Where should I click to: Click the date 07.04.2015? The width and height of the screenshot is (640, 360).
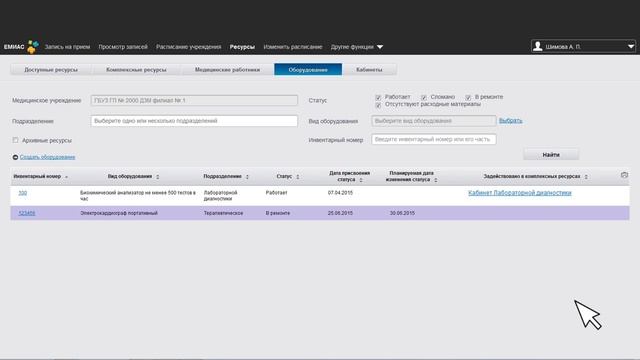(x=340, y=193)
